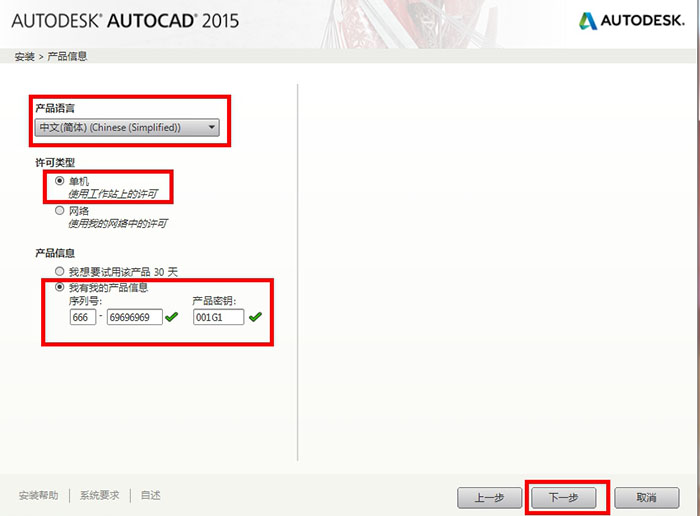The image size is (700, 516).
Task: Select 我有我的产品信息 radio button
Action: coord(59,287)
